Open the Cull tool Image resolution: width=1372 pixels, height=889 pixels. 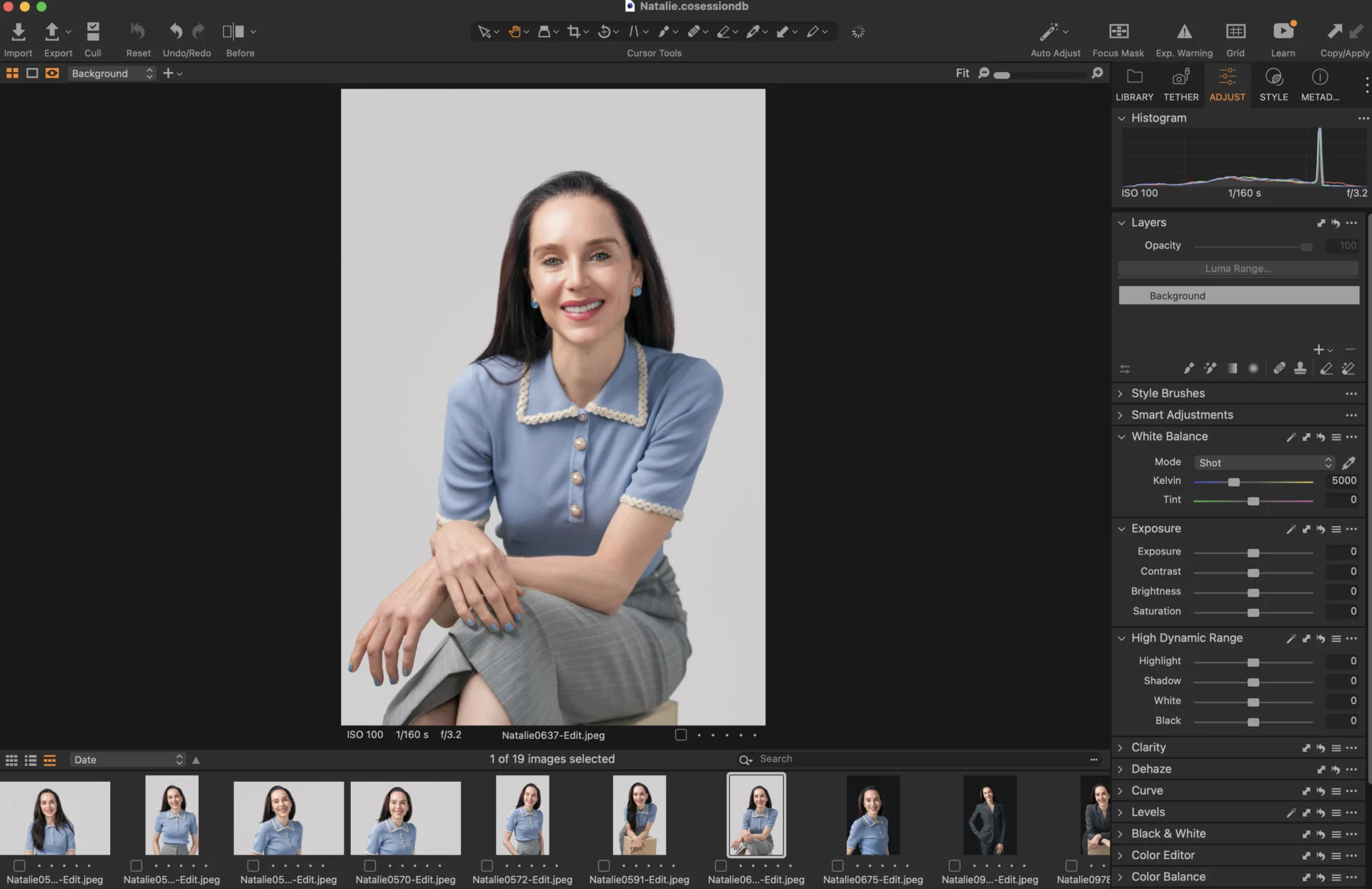coord(93,31)
